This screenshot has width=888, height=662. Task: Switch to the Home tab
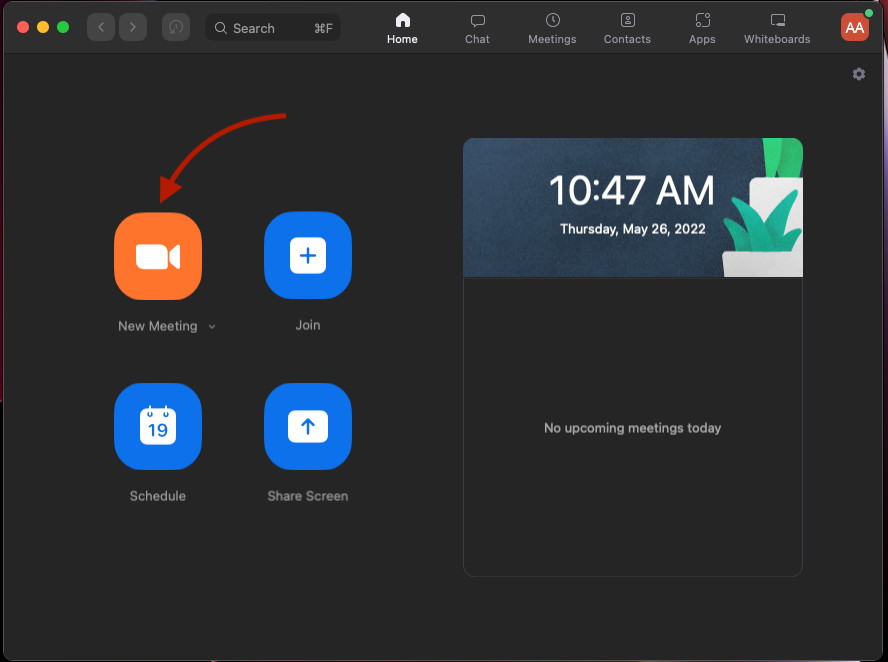coord(402,28)
